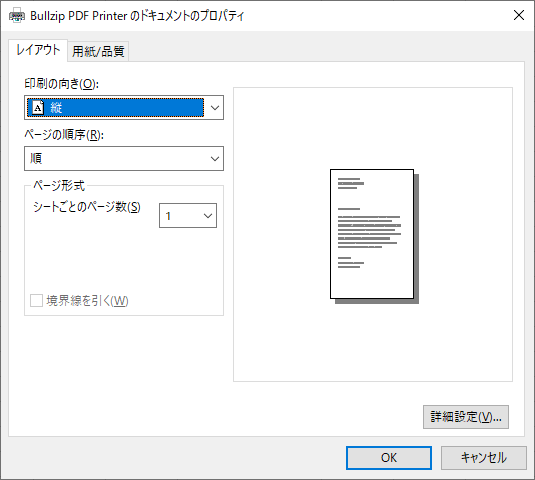535x480 pixels.
Task: Tick the 境界線を引く checkbox
Action: (x=37, y=301)
